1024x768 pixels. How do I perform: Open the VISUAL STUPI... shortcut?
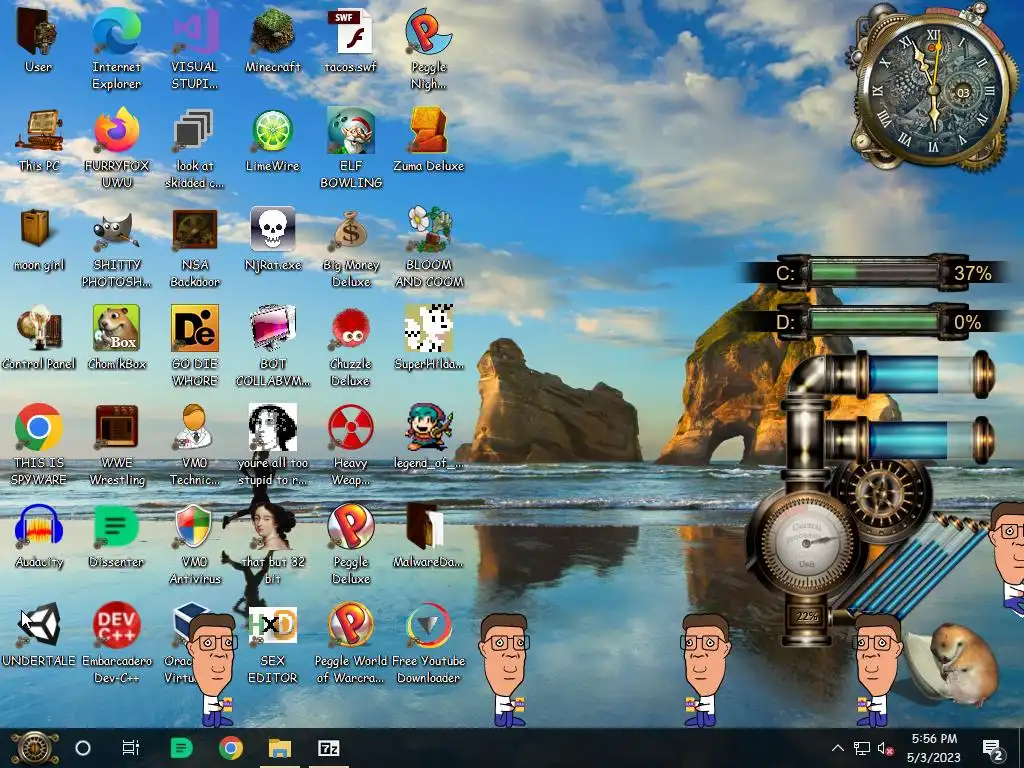pyautogui.click(x=195, y=46)
